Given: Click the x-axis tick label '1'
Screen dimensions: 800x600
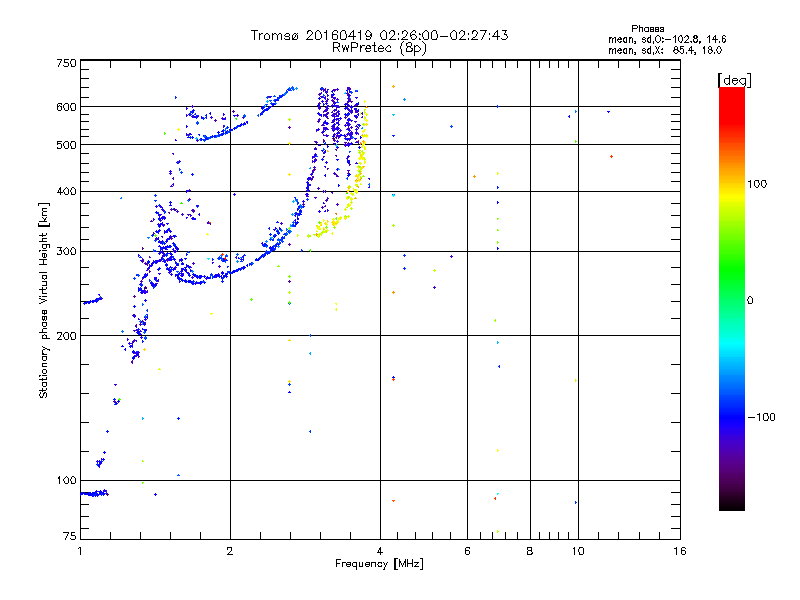Looking at the screenshot, I should pyautogui.click(x=80, y=551).
